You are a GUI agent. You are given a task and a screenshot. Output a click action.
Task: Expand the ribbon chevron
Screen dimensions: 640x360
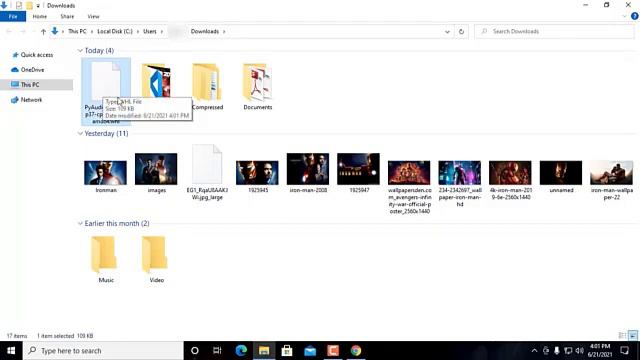tap(624, 16)
